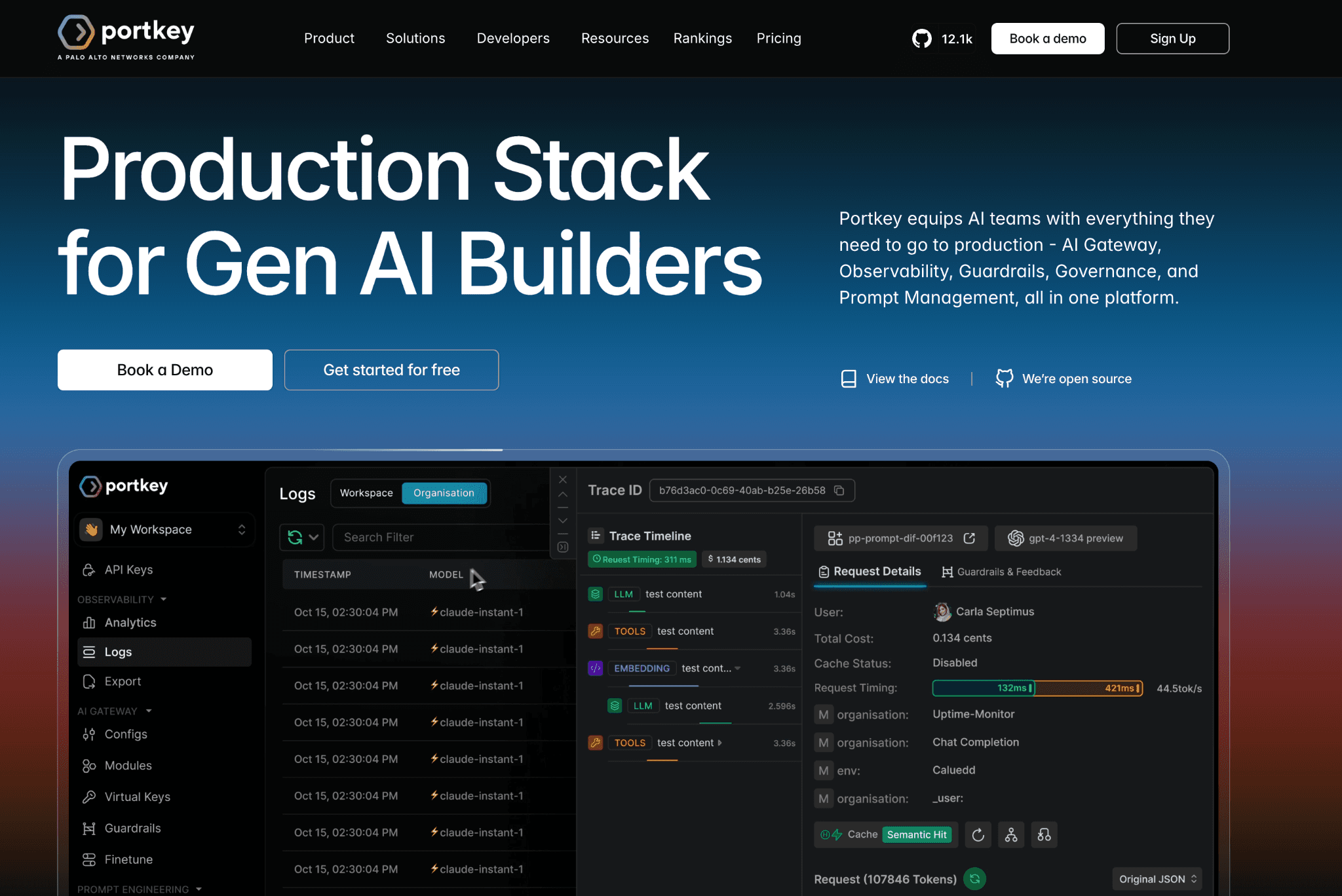Viewport: 1342px width, 896px height.
Task: Open the My Workspace switcher
Action: [164, 530]
